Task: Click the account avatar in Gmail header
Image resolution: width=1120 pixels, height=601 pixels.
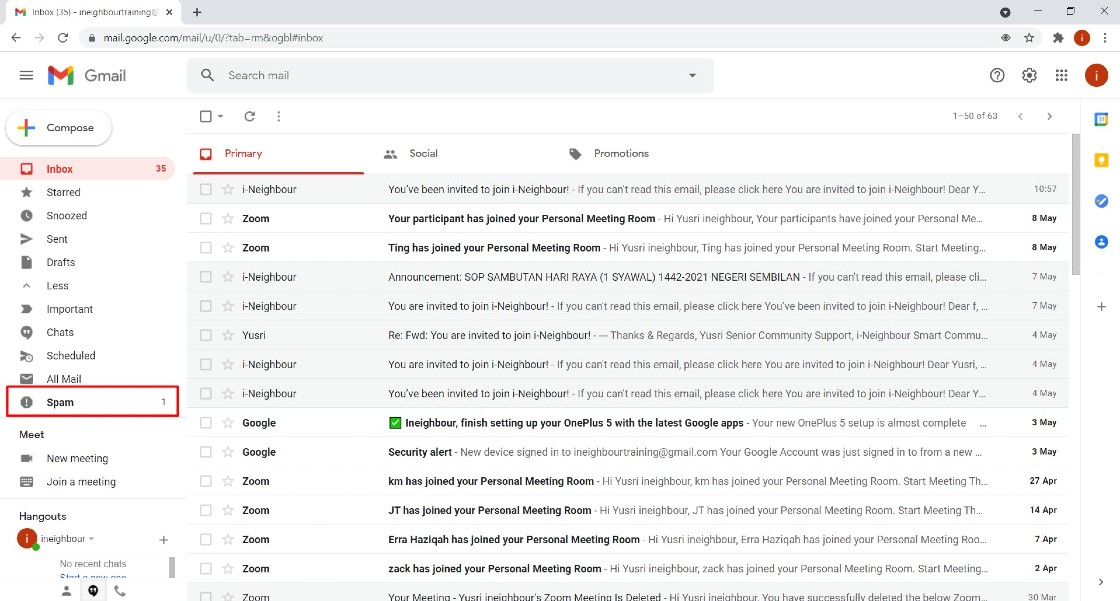Action: 1096,75
